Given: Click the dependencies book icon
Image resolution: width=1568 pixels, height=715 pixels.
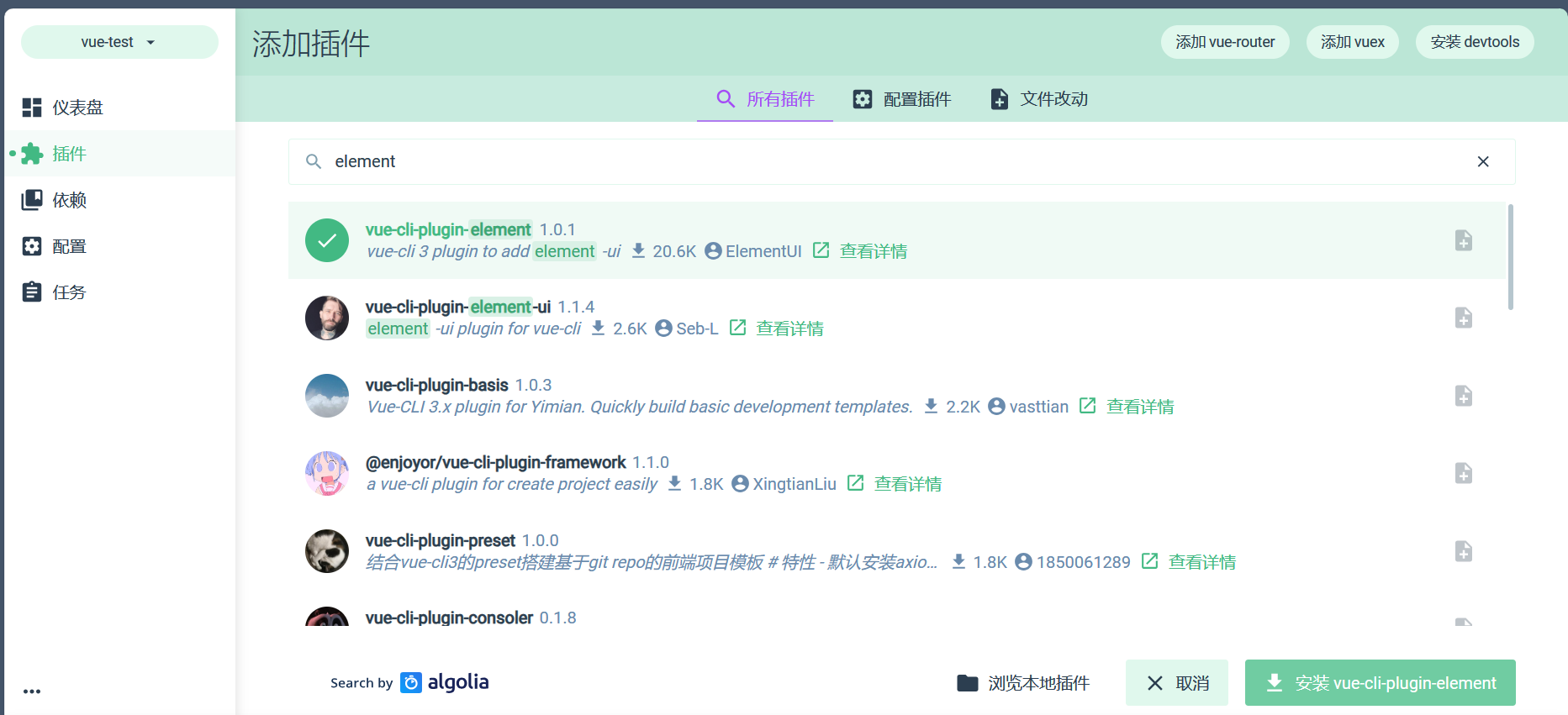Looking at the screenshot, I should coord(32,200).
